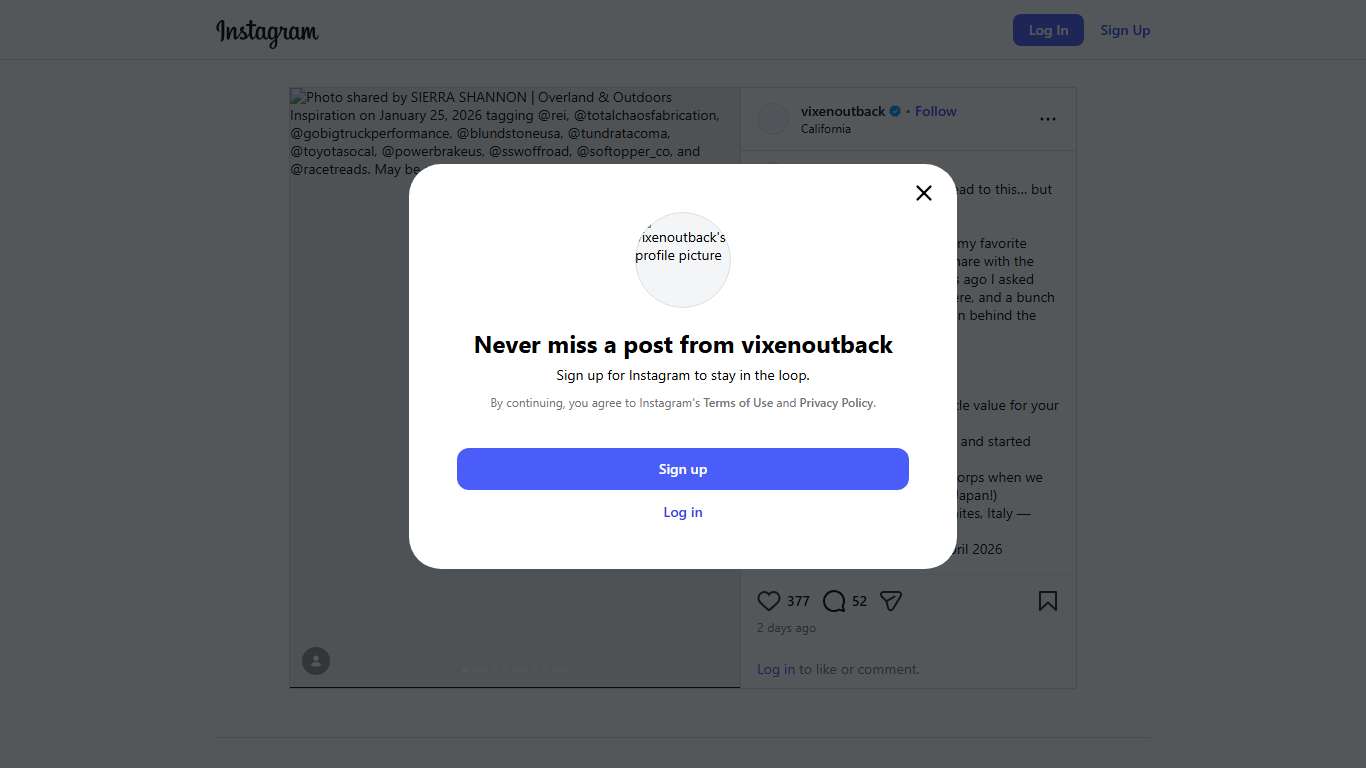Click the share post icon
Viewport: 1366px width, 768px height.
(891, 601)
